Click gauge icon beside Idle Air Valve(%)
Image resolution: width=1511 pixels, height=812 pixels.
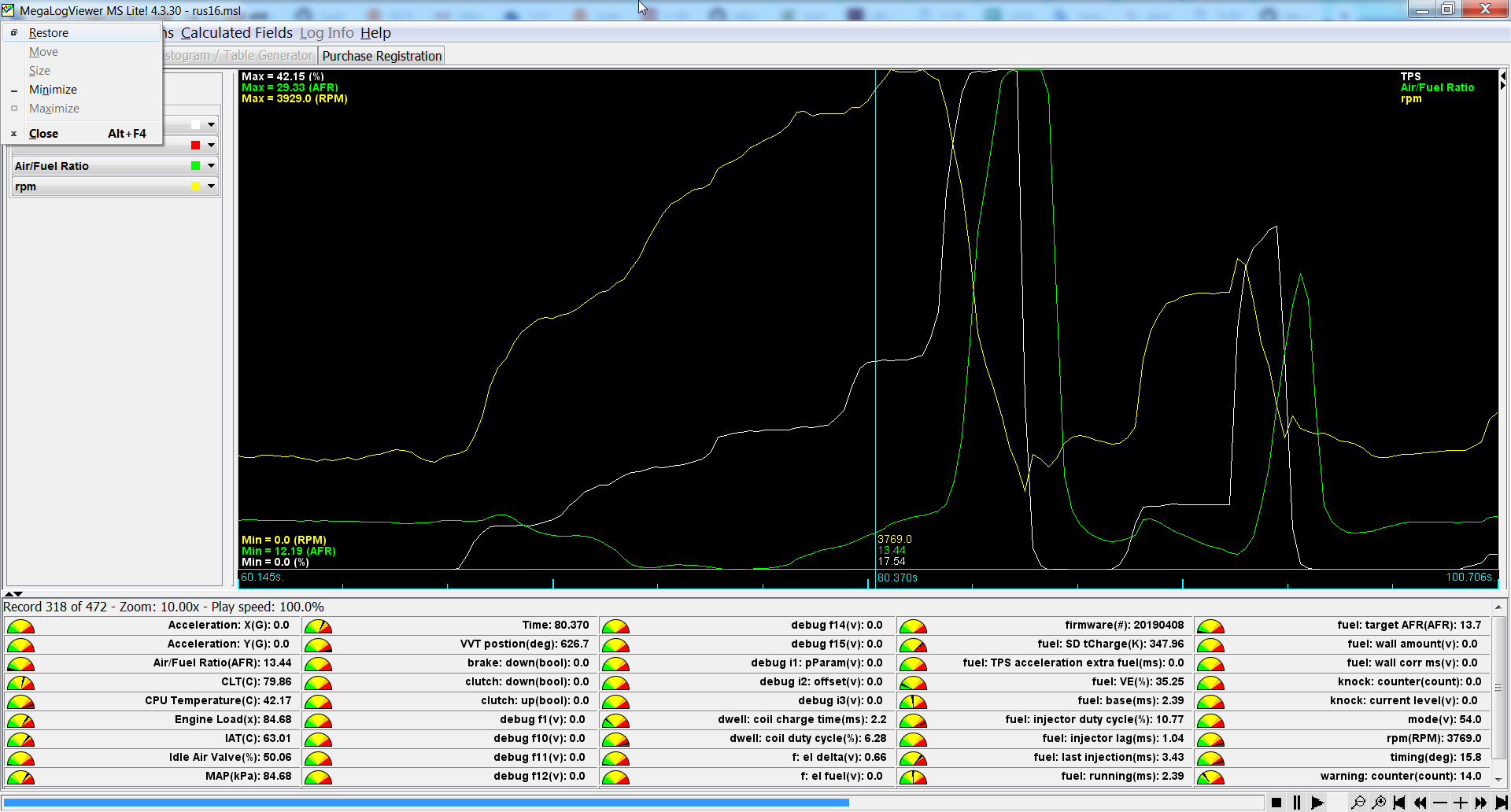[20, 758]
